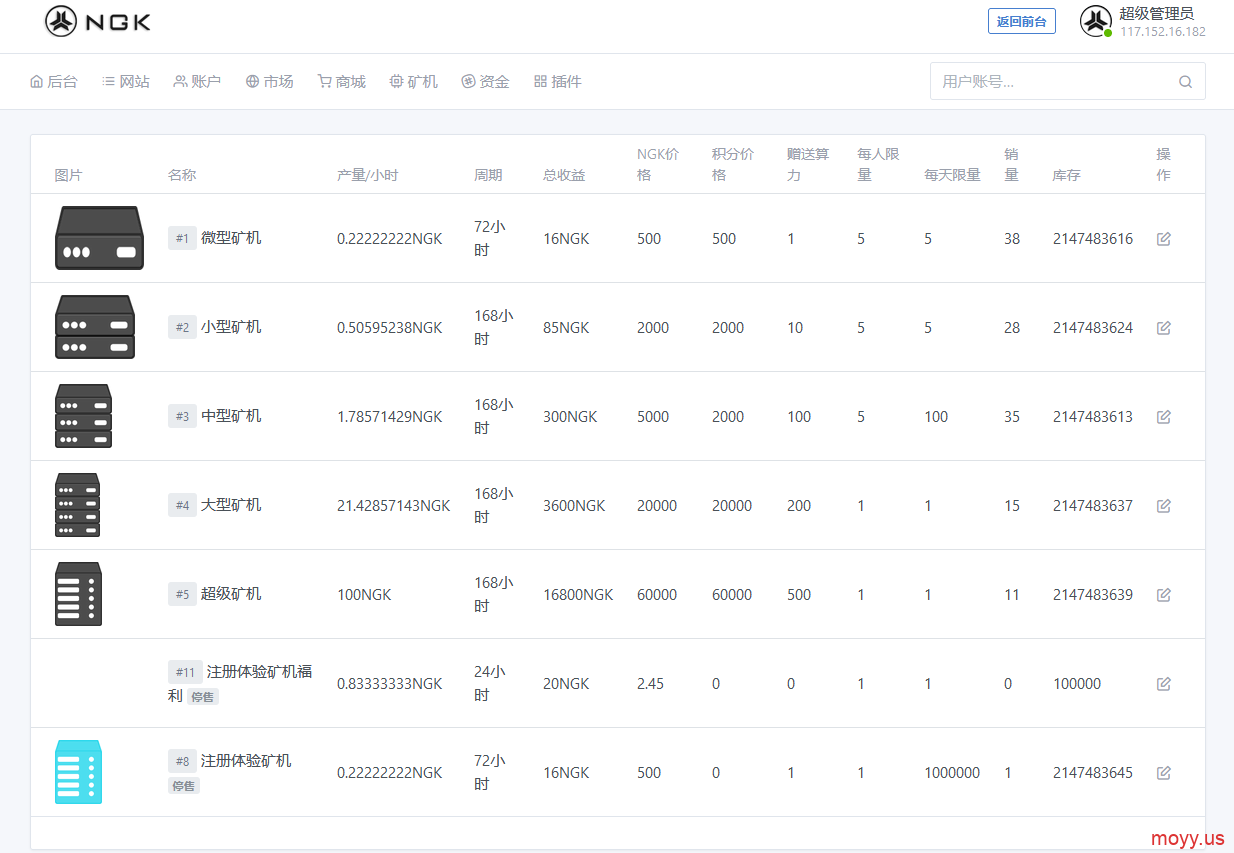Click the #8 ID badge
This screenshot has width=1234, height=853.
coord(182,761)
